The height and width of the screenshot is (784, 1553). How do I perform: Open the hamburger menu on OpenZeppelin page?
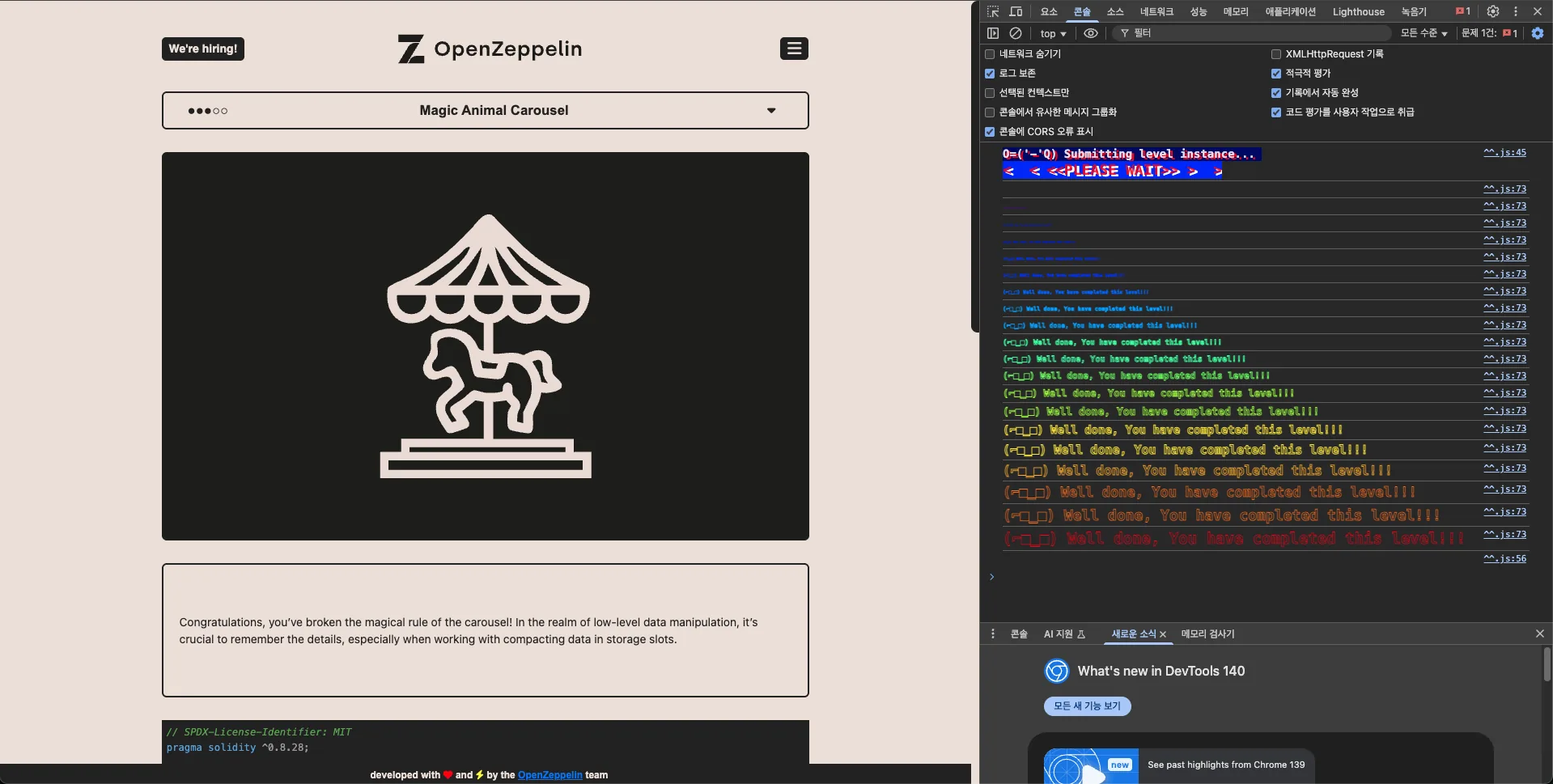tap(794, 49)
